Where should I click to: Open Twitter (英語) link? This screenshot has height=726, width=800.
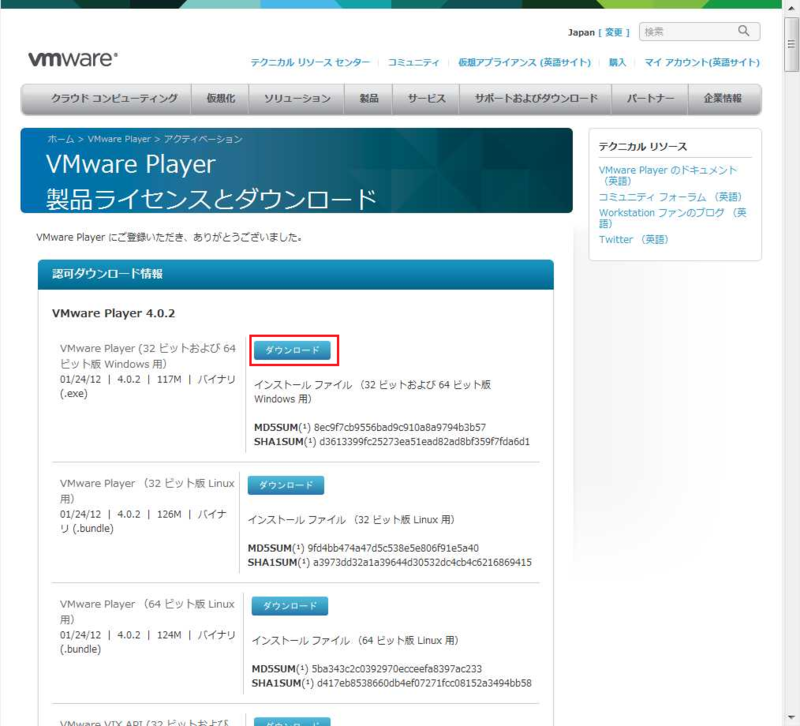click(633, 239)
